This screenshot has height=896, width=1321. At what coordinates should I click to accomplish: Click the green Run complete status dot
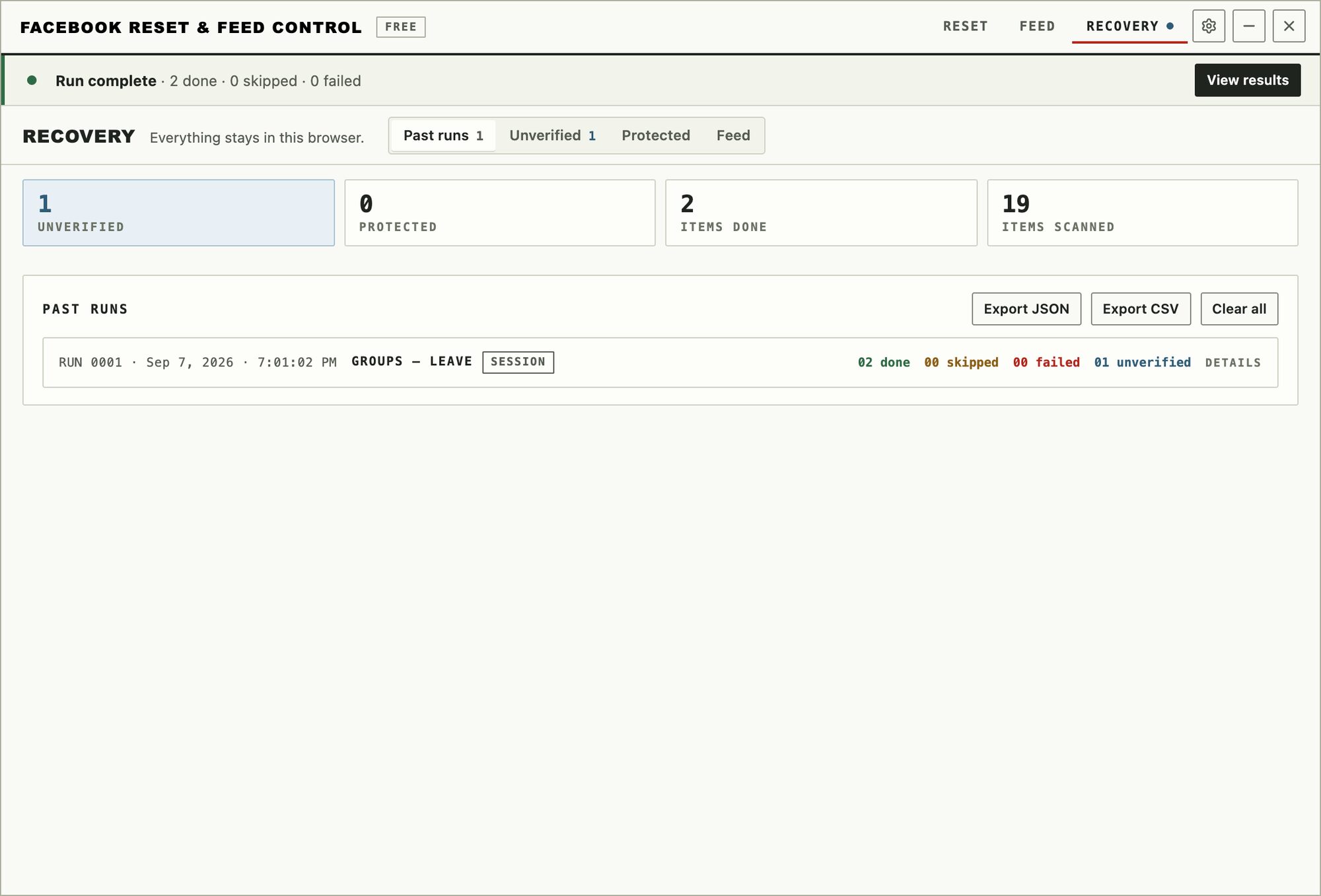click(x=32, y=81)
